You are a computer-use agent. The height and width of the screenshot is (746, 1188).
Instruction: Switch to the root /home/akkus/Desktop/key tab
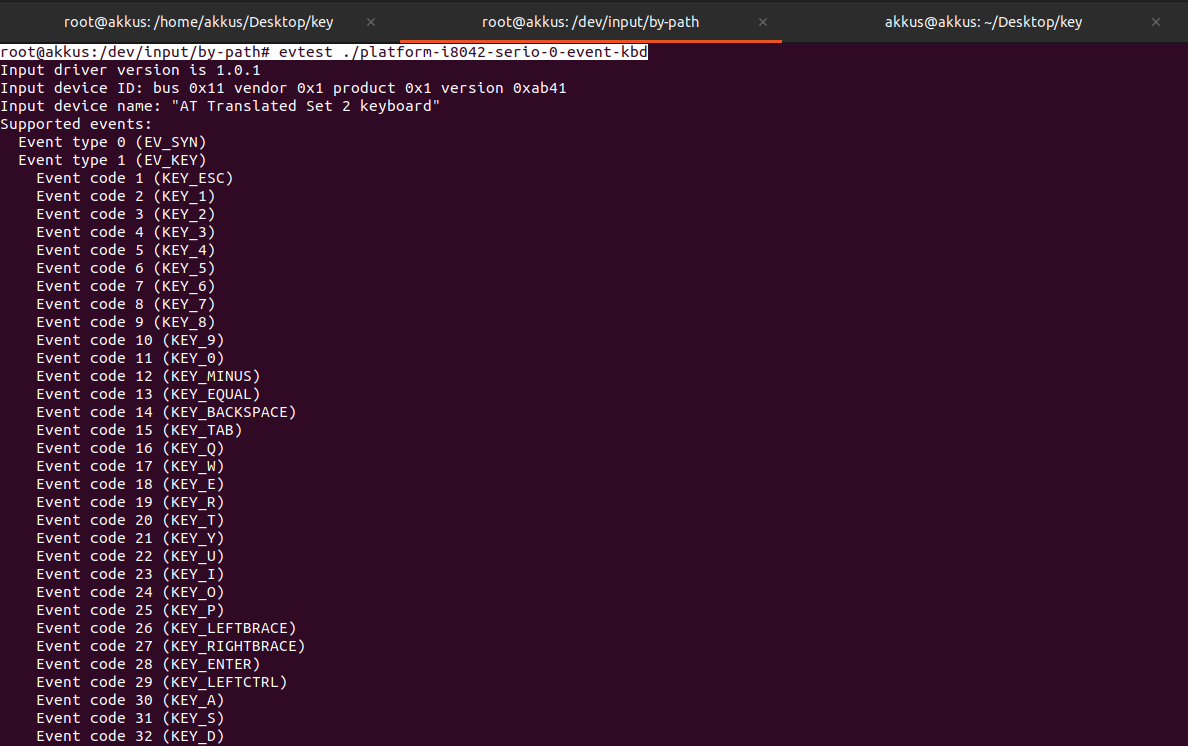199,21
